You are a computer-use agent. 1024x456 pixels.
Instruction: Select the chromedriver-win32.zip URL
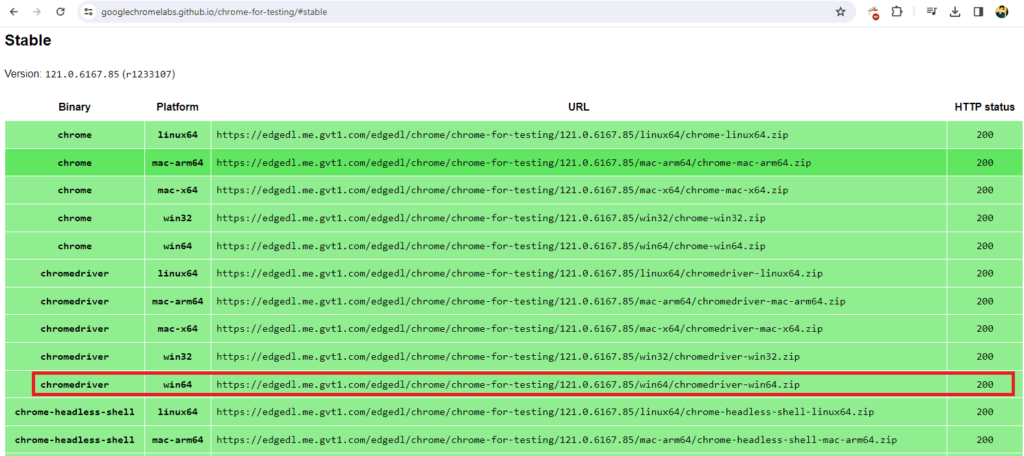[x=508, y=357]
